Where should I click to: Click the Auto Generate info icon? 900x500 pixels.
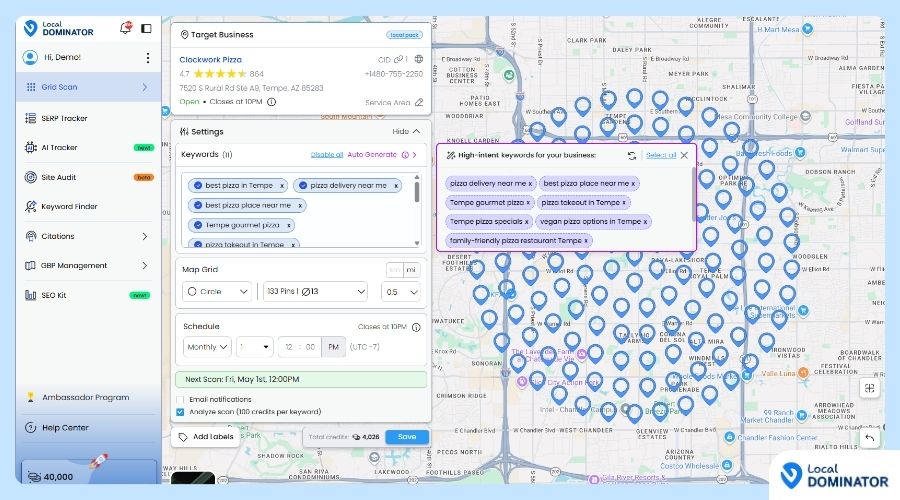[405, 154]
